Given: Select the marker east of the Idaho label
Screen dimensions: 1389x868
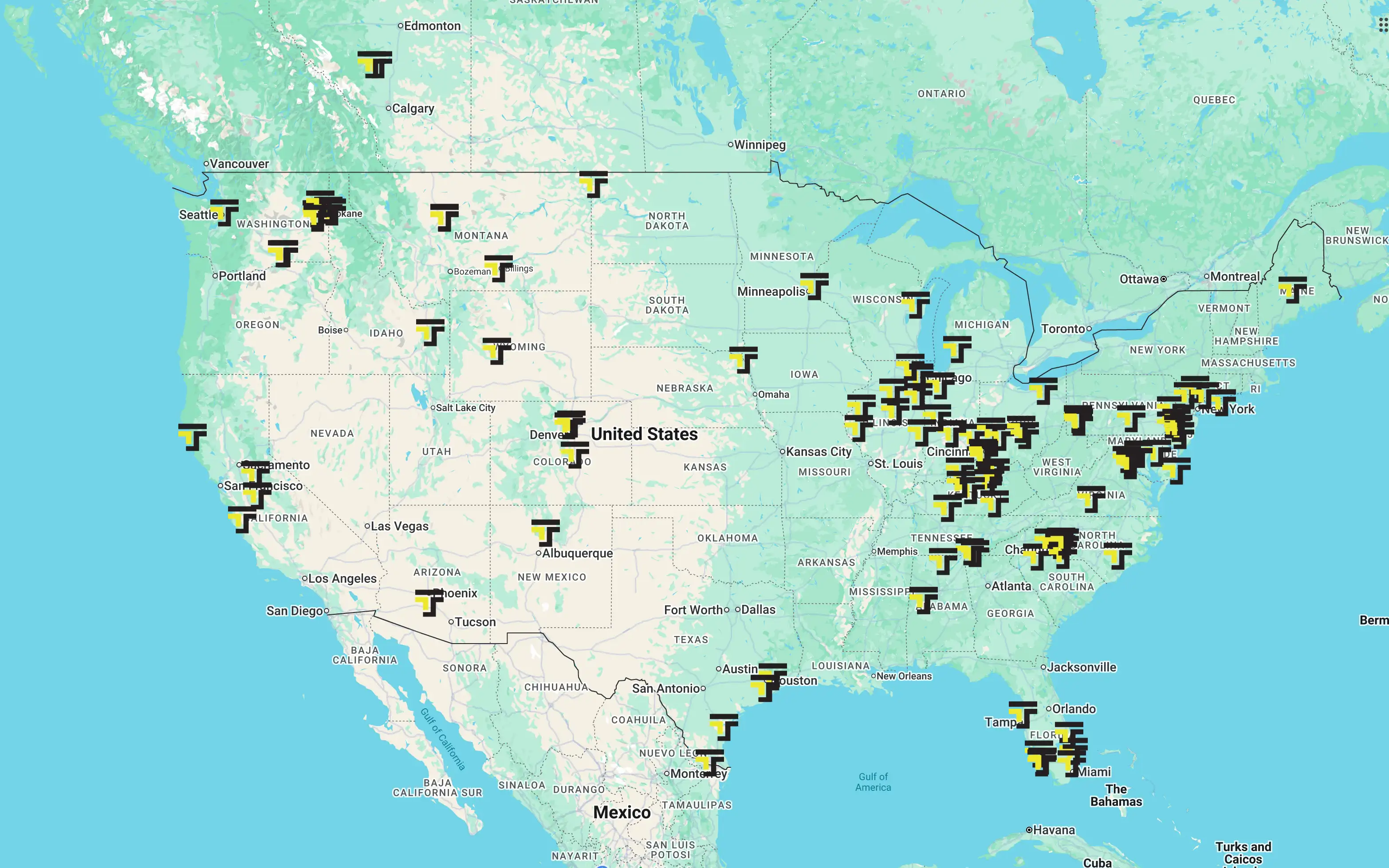Looking at the screenshot, I should pos(430,332).
